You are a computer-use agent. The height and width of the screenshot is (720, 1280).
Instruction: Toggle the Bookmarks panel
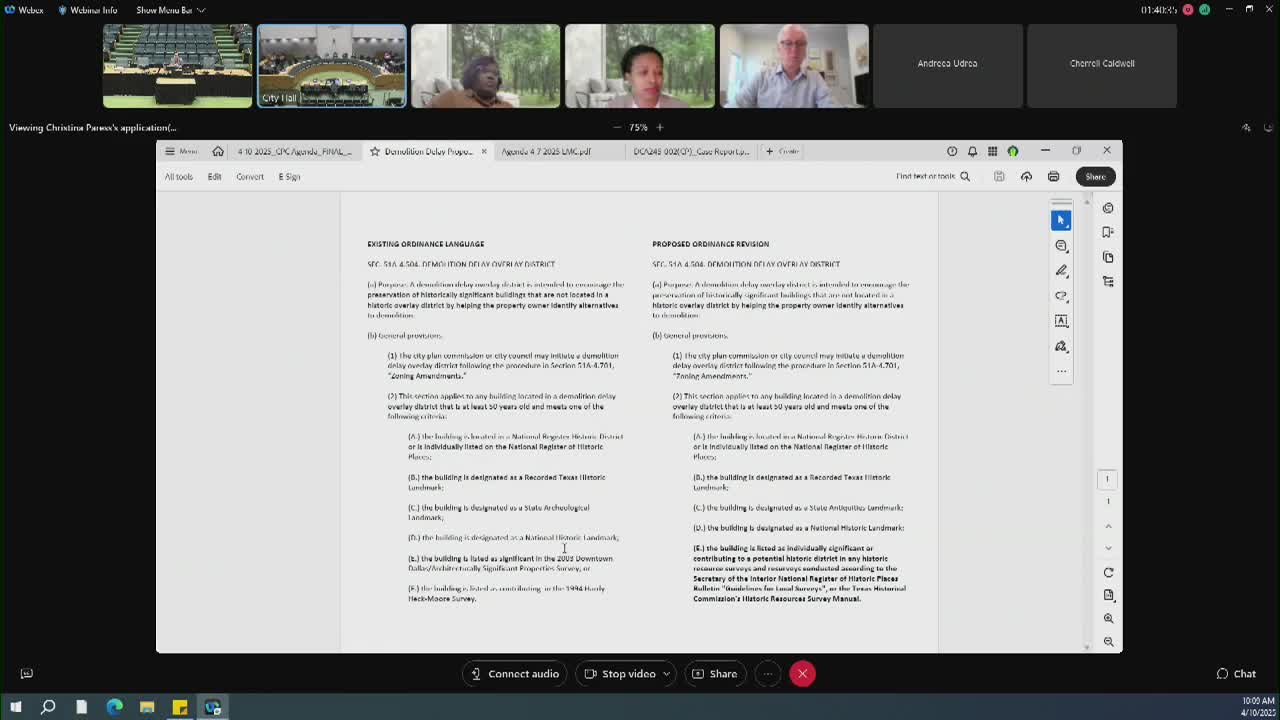(1107, 232)
